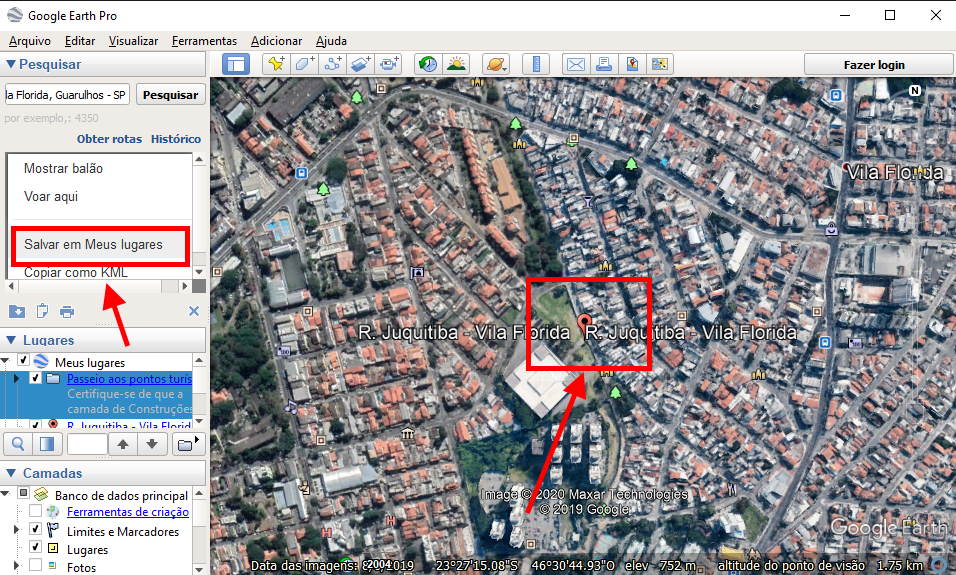Choose Voar aqui from context menu
This screenshot has height=575, width=956.
[51, 196]
